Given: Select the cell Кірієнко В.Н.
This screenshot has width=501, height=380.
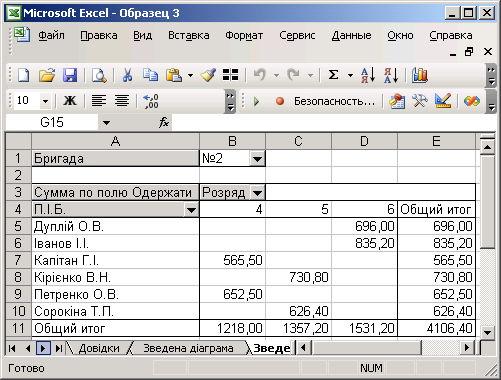Looking at the screenshot, I should (x=116, y=277).
